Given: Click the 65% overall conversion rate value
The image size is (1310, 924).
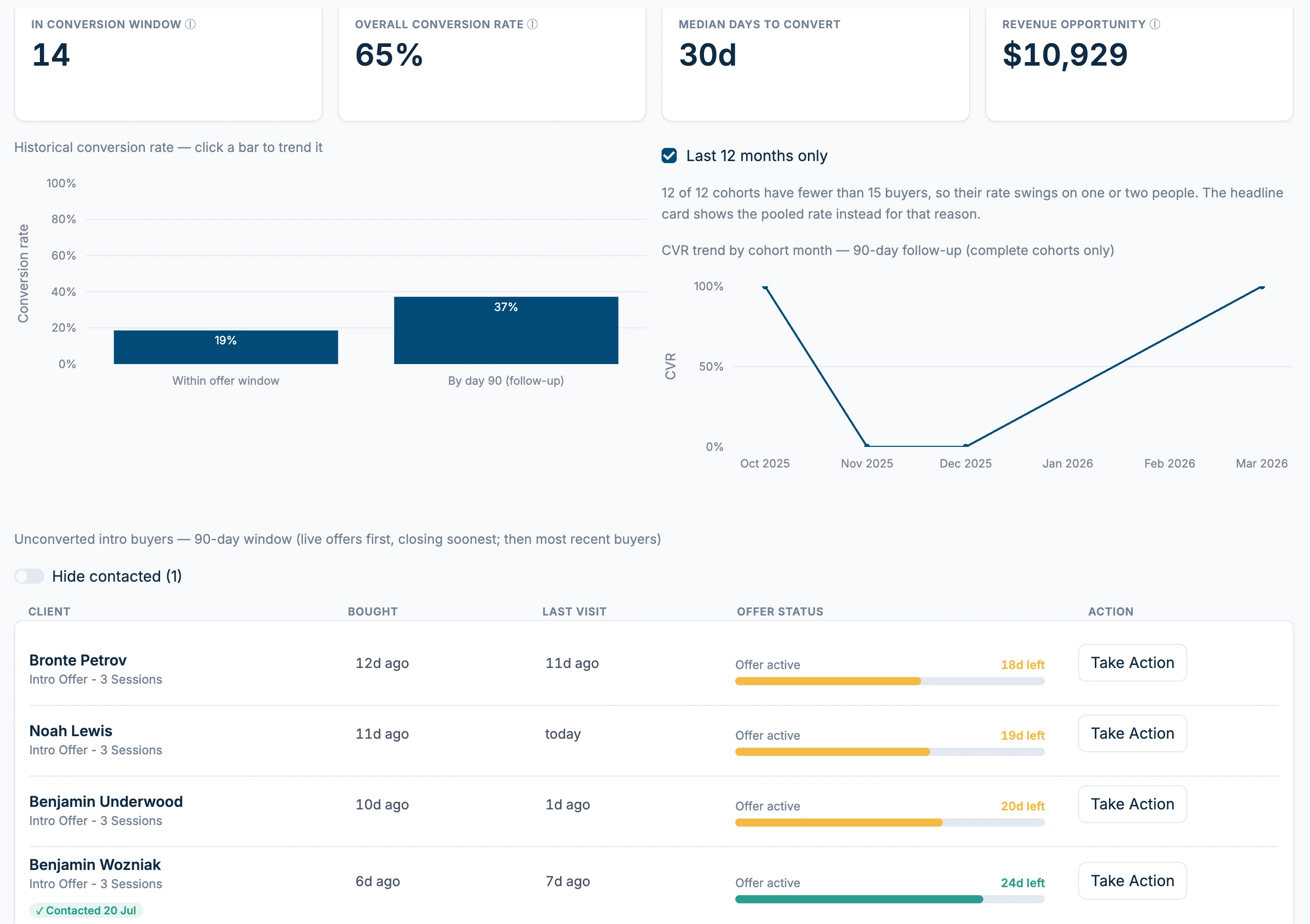Looking at the screenshot, I should coord(388,55).
